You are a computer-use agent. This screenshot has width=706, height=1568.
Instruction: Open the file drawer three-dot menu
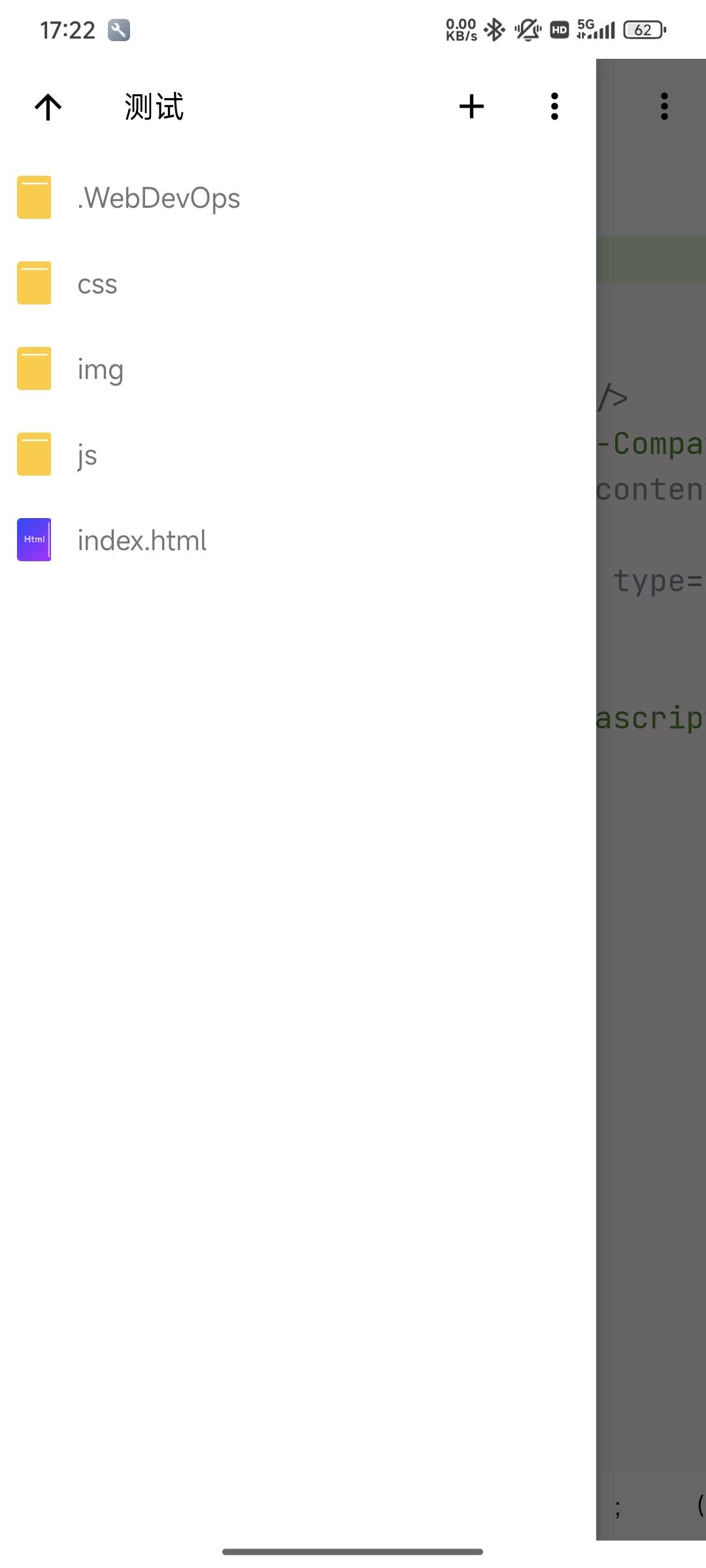[x=554, y=106]
